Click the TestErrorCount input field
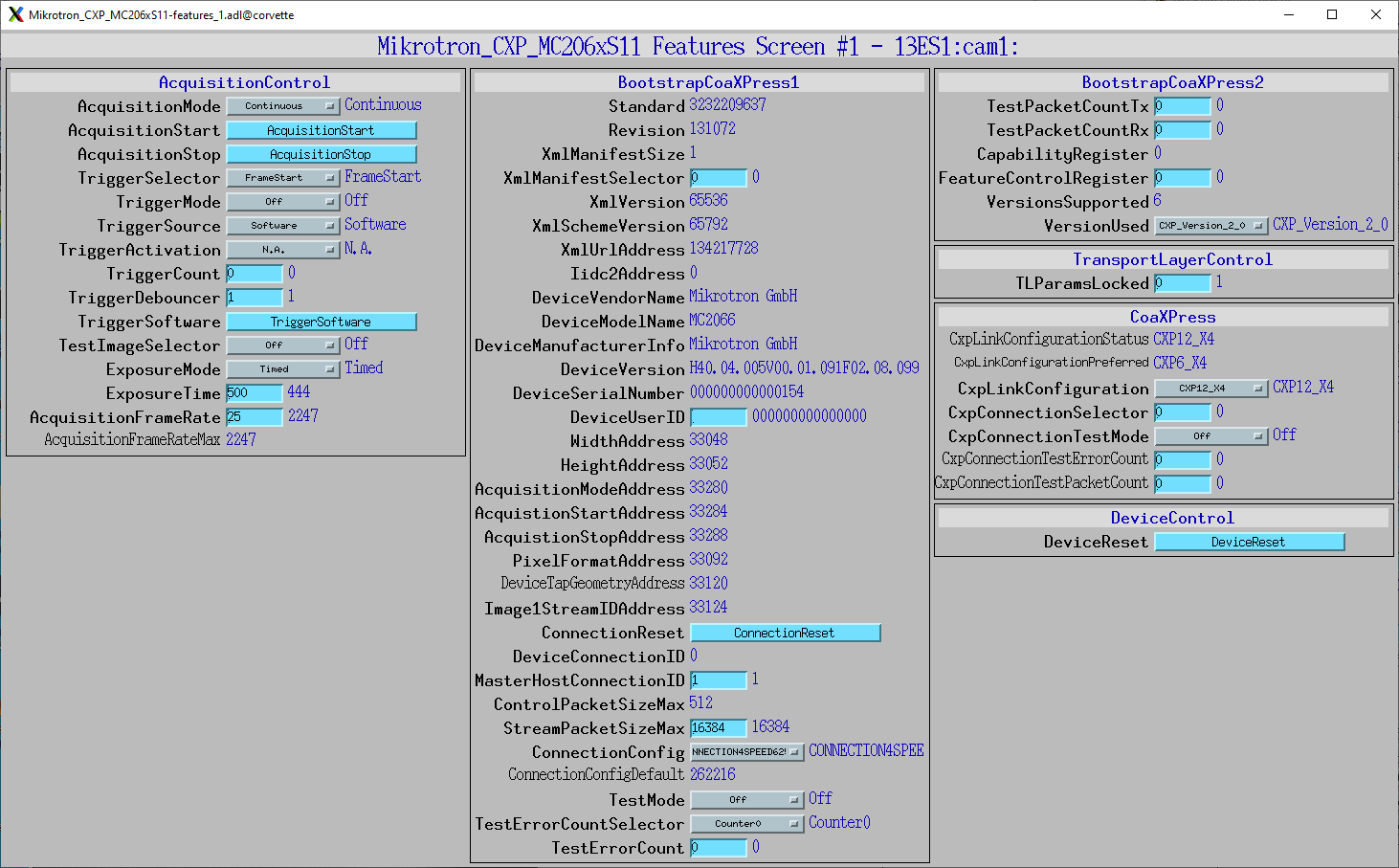Screen dimensions: 1399x868 pyautogui.click(x=719, y=848)
